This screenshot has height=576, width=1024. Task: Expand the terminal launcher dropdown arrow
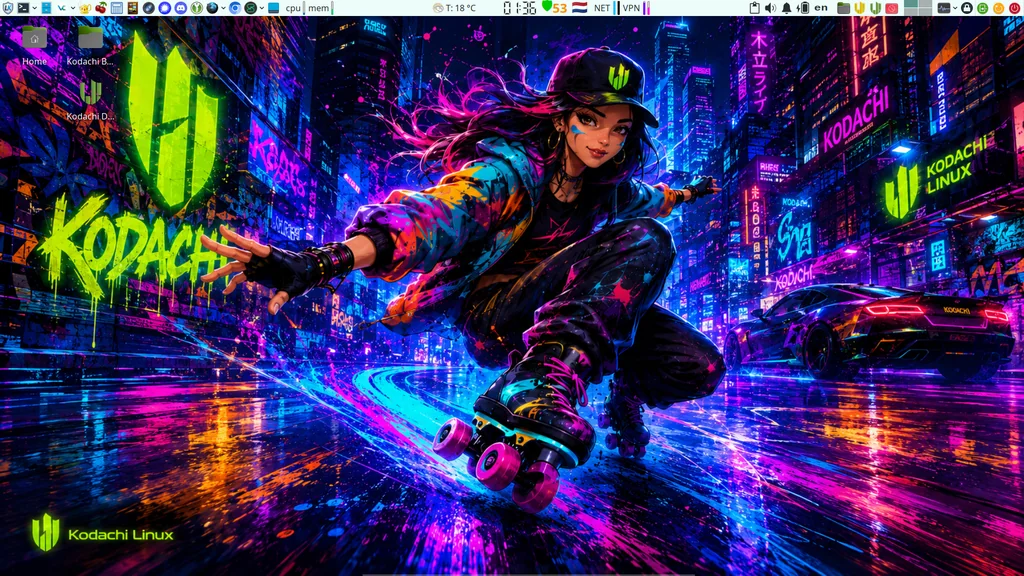pyautogui.click(x=35, y=8)
